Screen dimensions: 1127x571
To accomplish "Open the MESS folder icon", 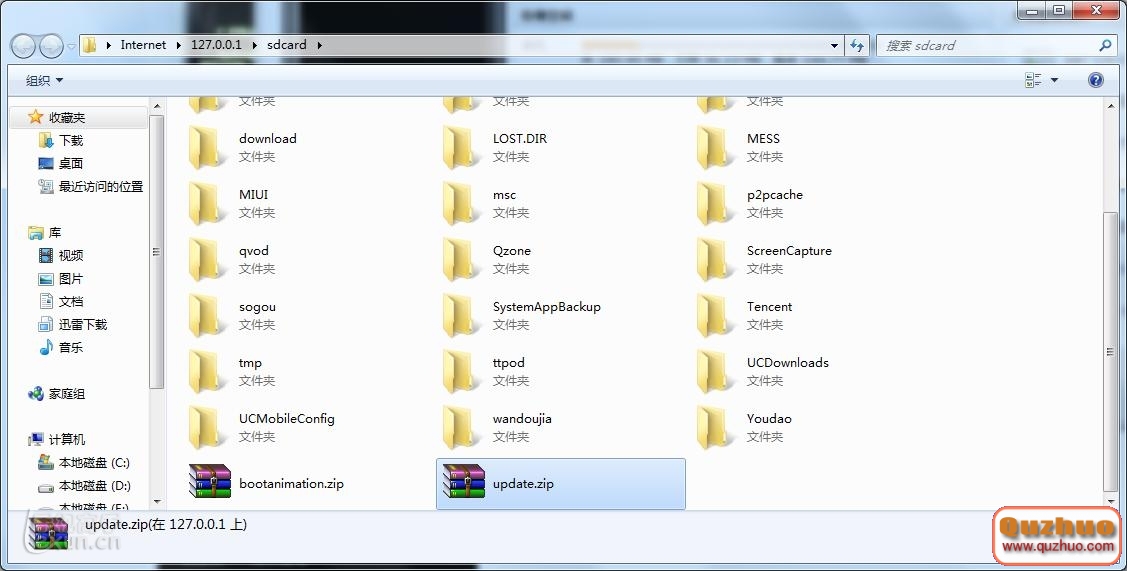I will tap(714, 147).
